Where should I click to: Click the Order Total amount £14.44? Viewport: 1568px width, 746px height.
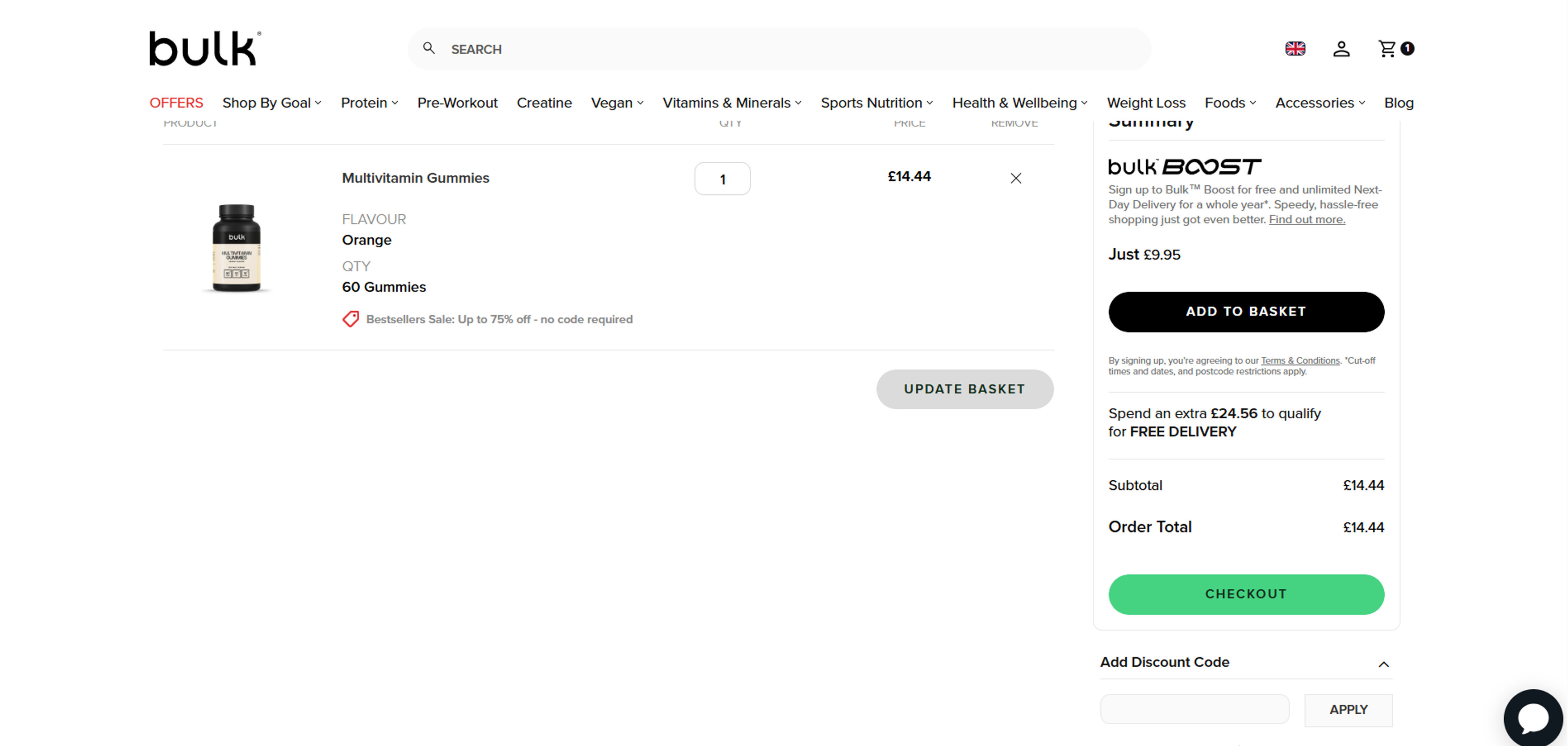[1363, 527]
